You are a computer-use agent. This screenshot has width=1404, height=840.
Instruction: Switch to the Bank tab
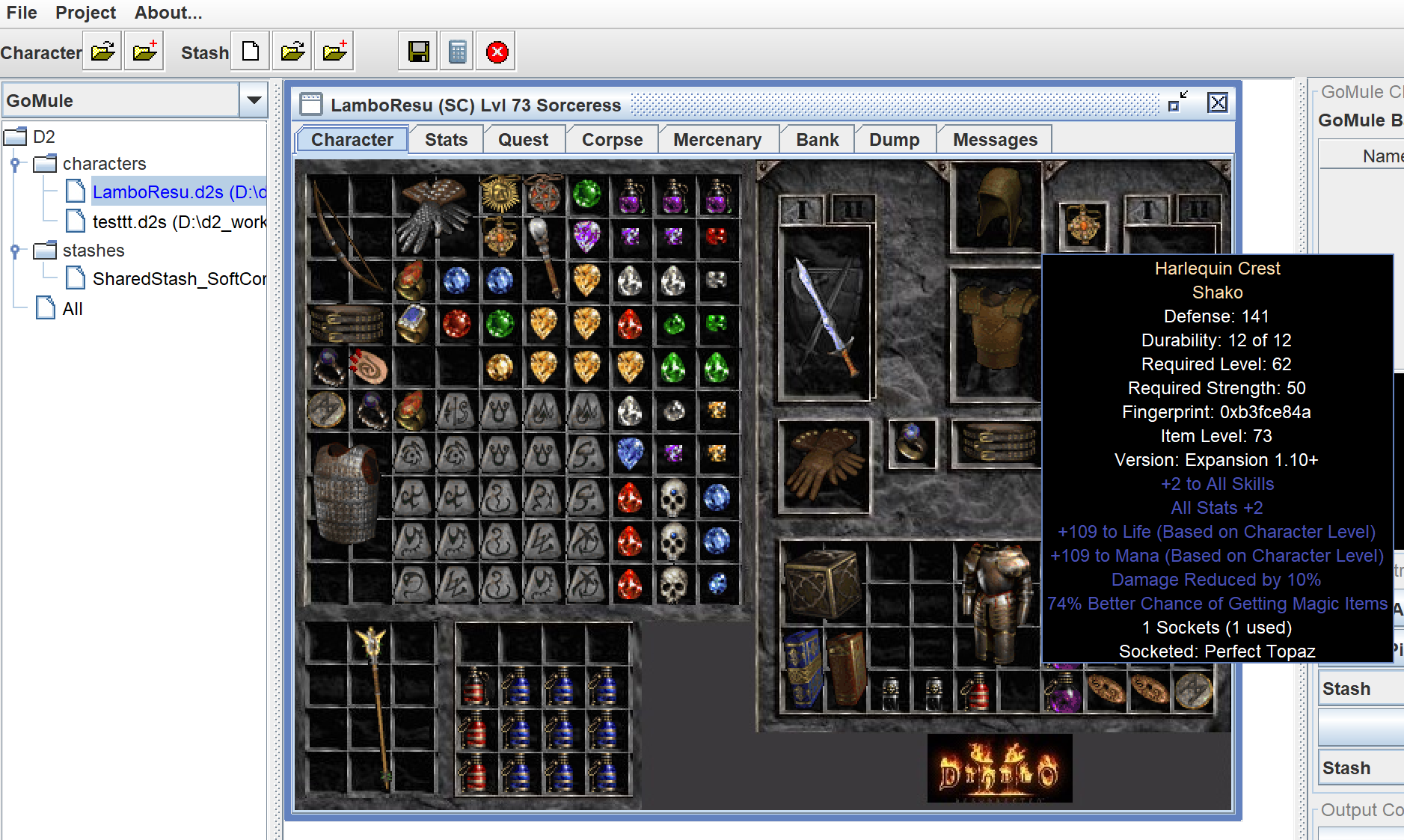pos(817,140)
